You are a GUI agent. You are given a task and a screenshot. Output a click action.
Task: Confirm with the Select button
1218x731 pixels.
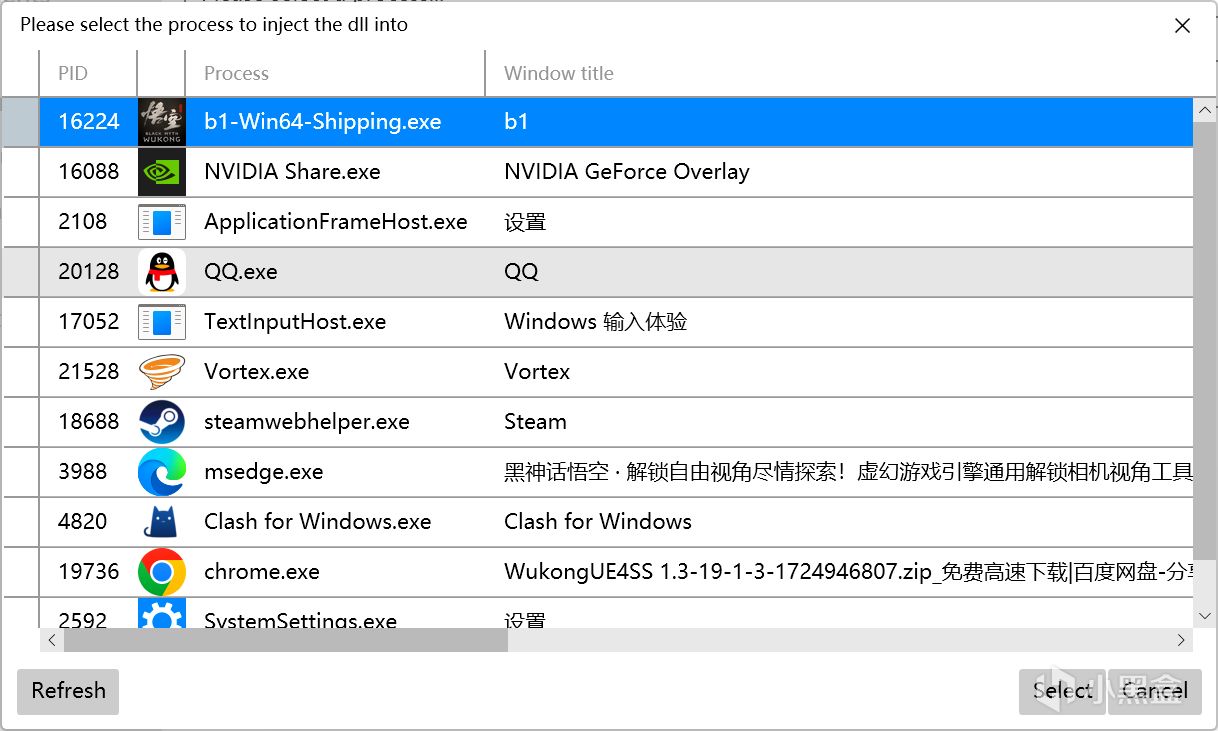pos(1062,691)
